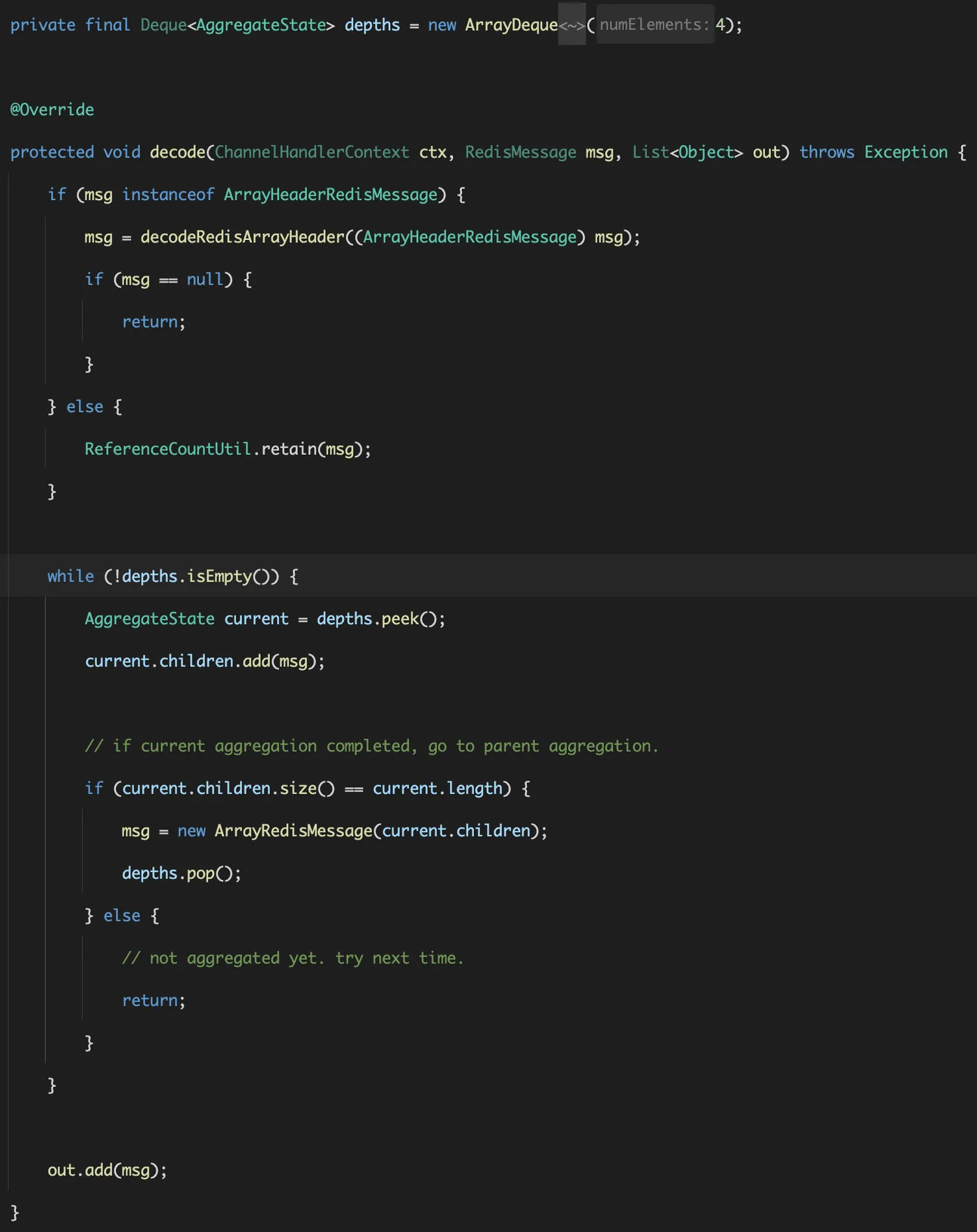The height and width of the screenshot is (1232, 977).
Task: Click the throws keyword
Action: point(827,152)
